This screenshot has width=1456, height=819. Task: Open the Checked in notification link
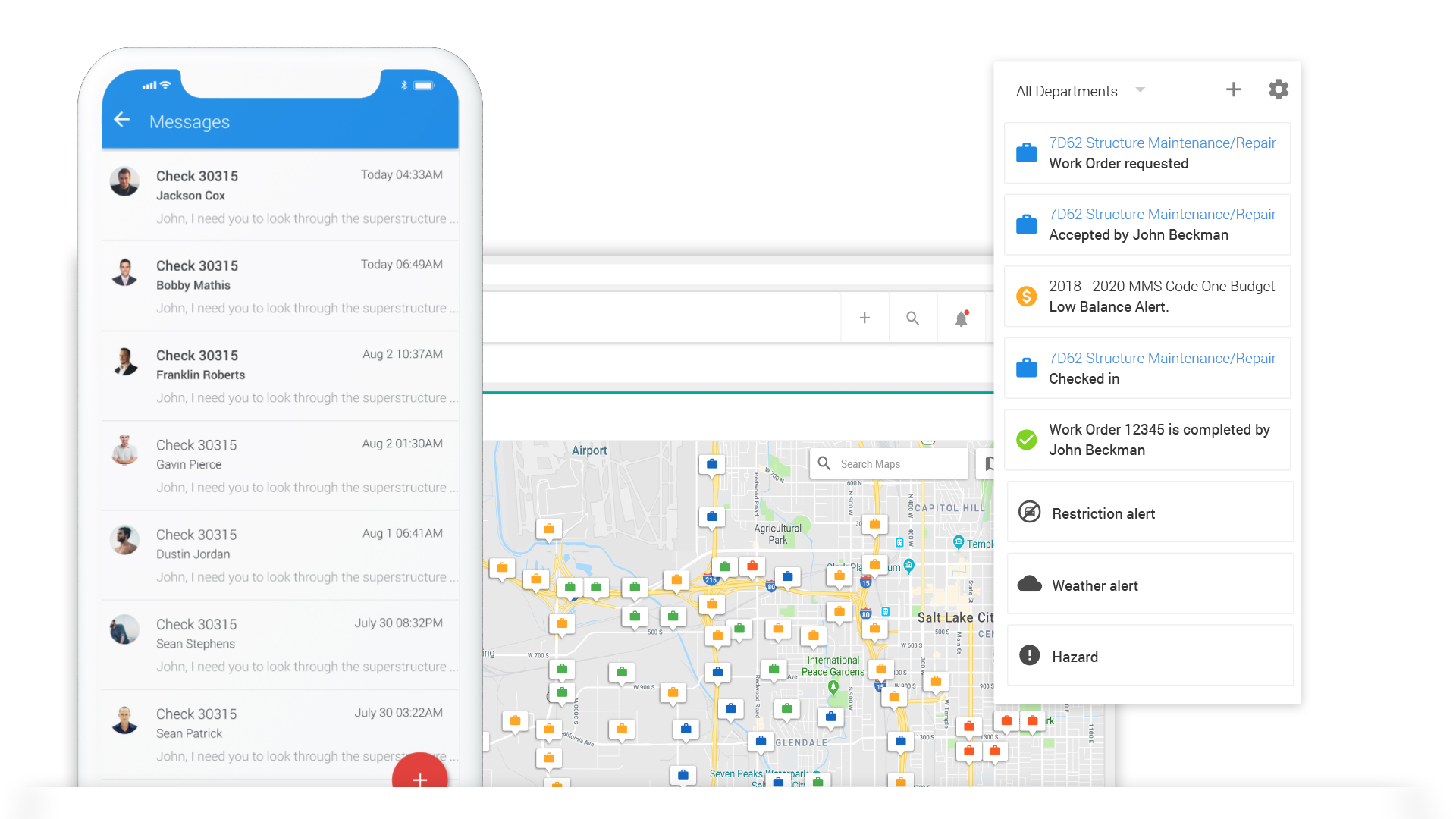click(x=1162, y=358)
